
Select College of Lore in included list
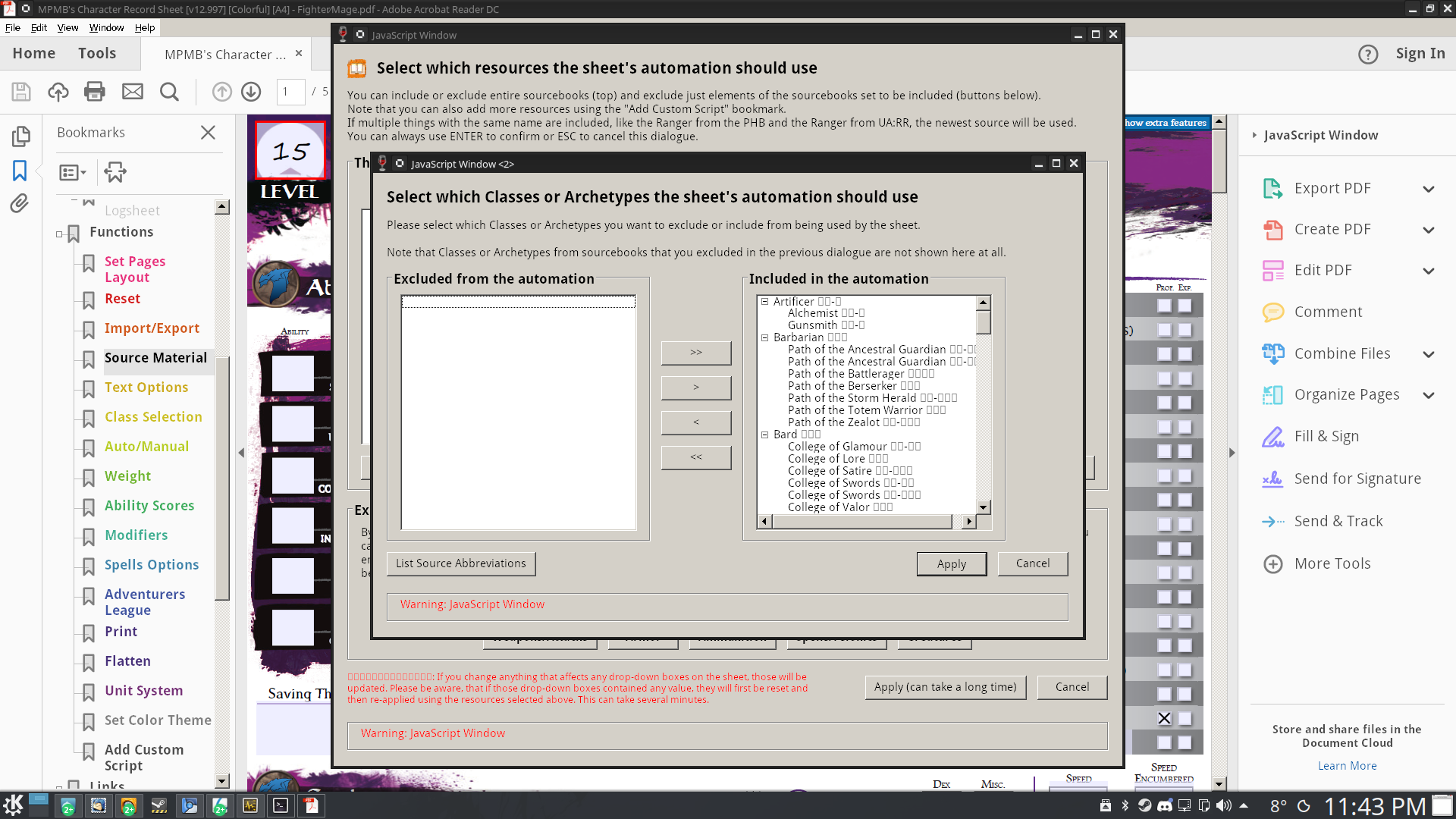pyautogui.click(x=838, y=459)
